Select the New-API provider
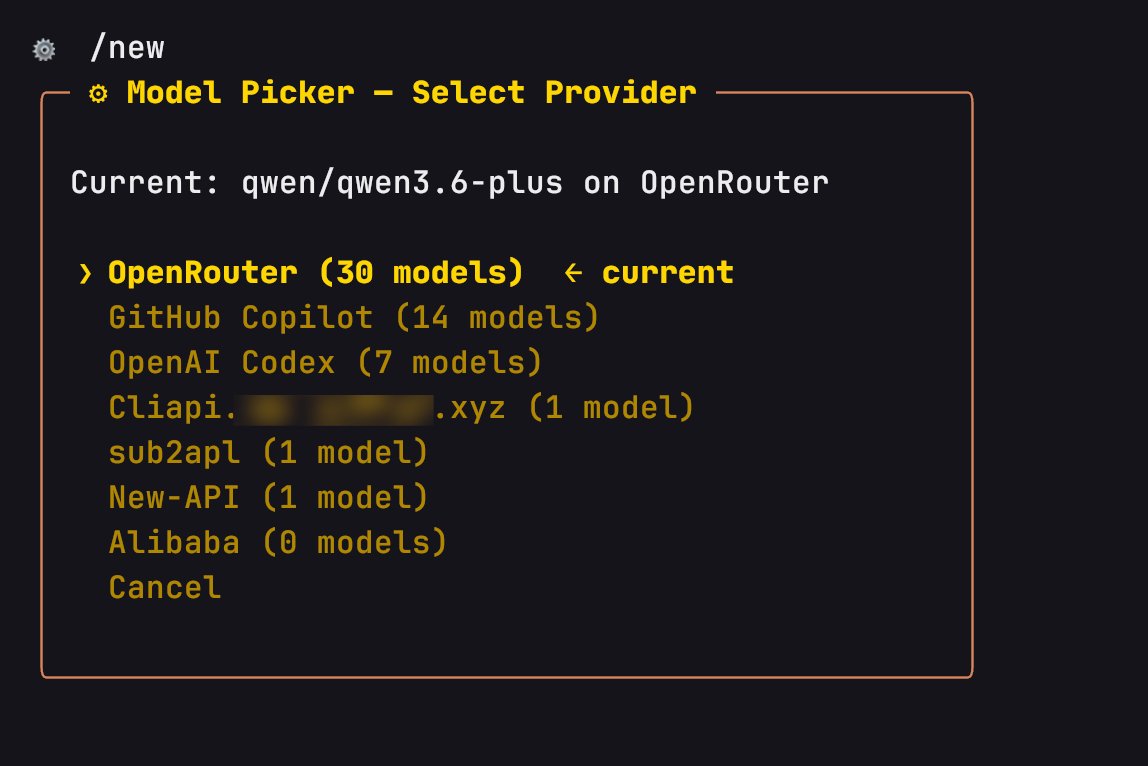Screen dimensions: 1148x766 268,497
